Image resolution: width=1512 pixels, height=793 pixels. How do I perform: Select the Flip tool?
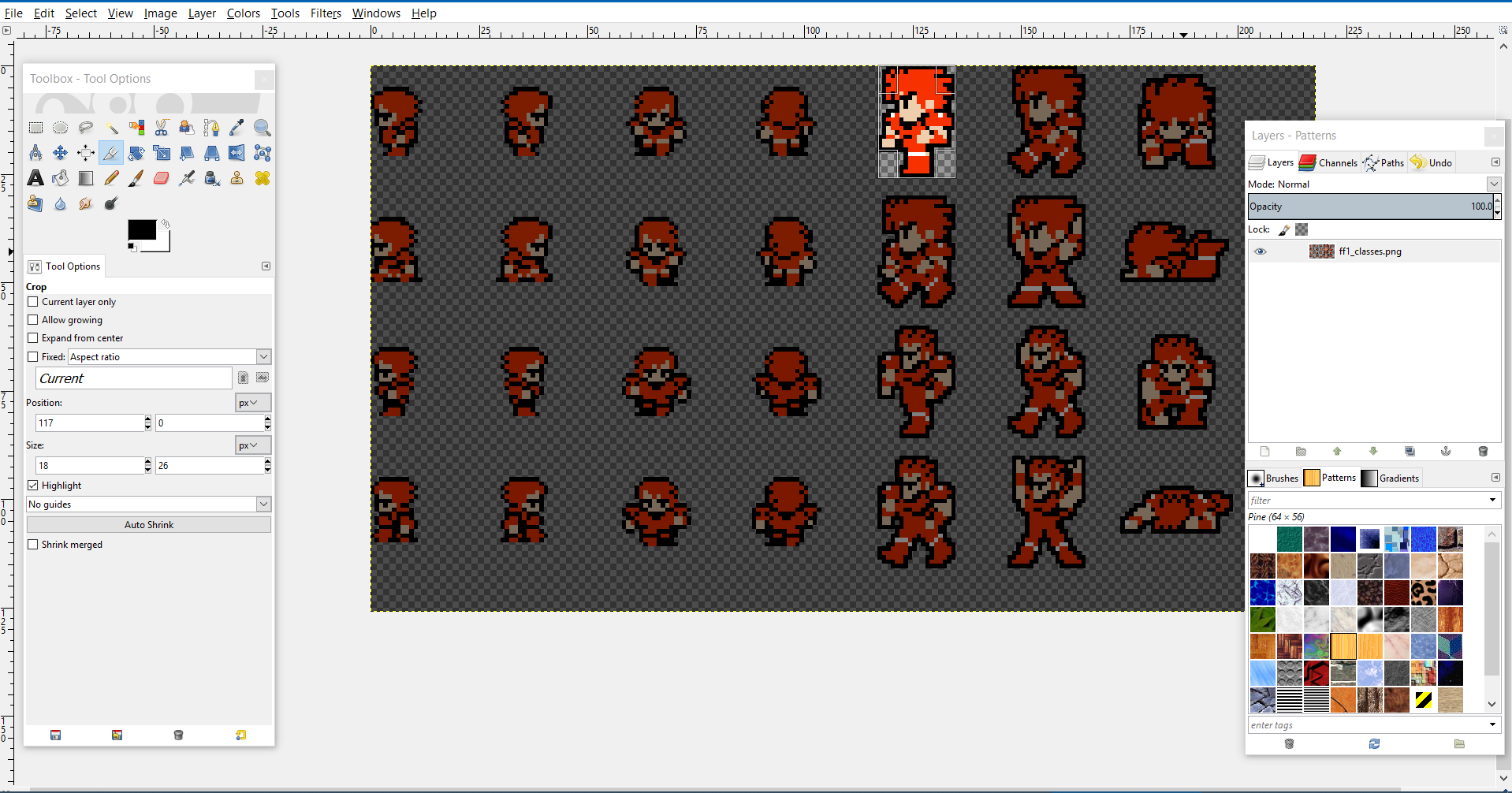tap(237, 153)
